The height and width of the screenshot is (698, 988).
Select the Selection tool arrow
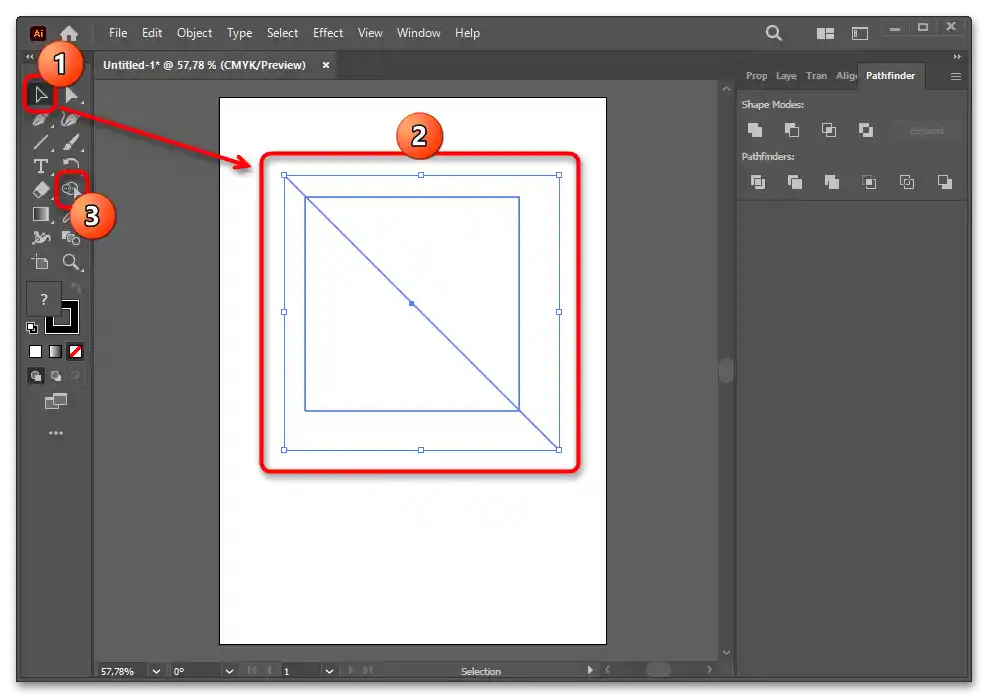click(x=40, y=95)
